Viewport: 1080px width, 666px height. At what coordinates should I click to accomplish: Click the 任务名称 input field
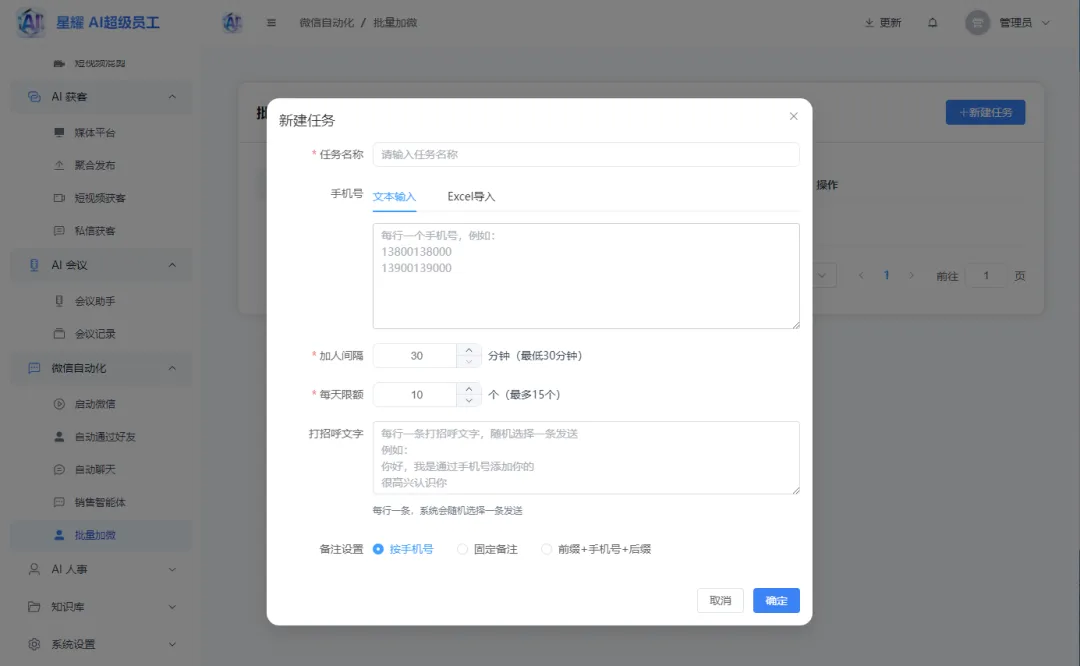point(585,154)
